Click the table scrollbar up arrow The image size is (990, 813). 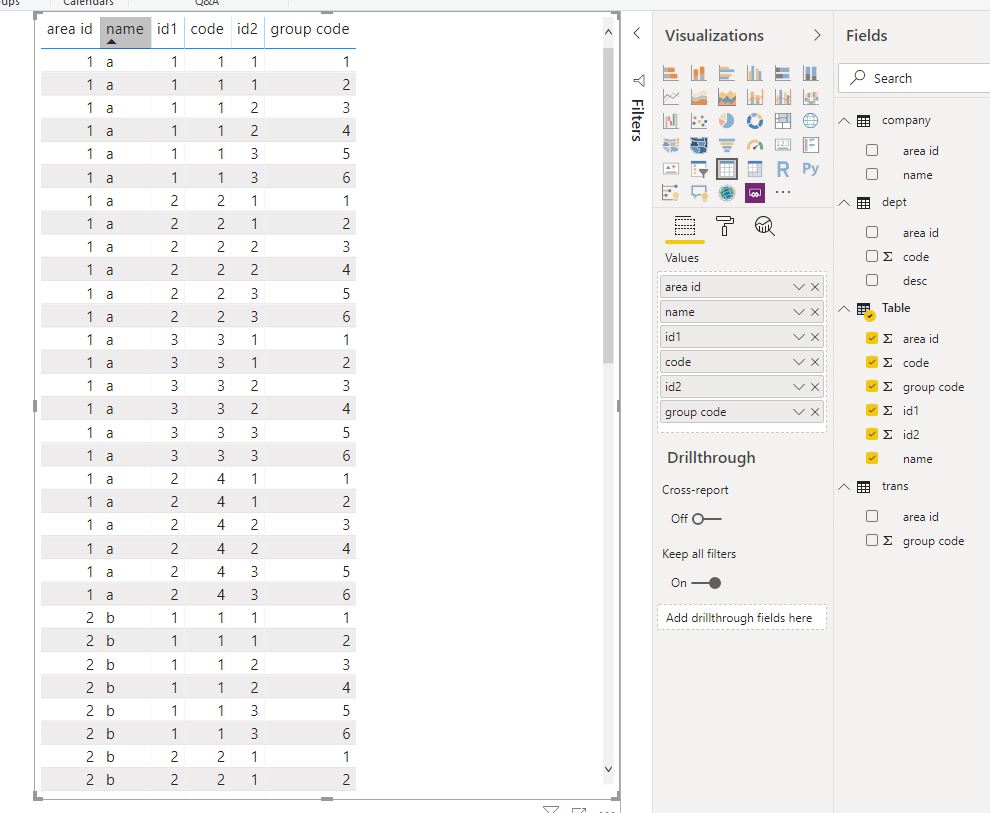coord(608,32)
